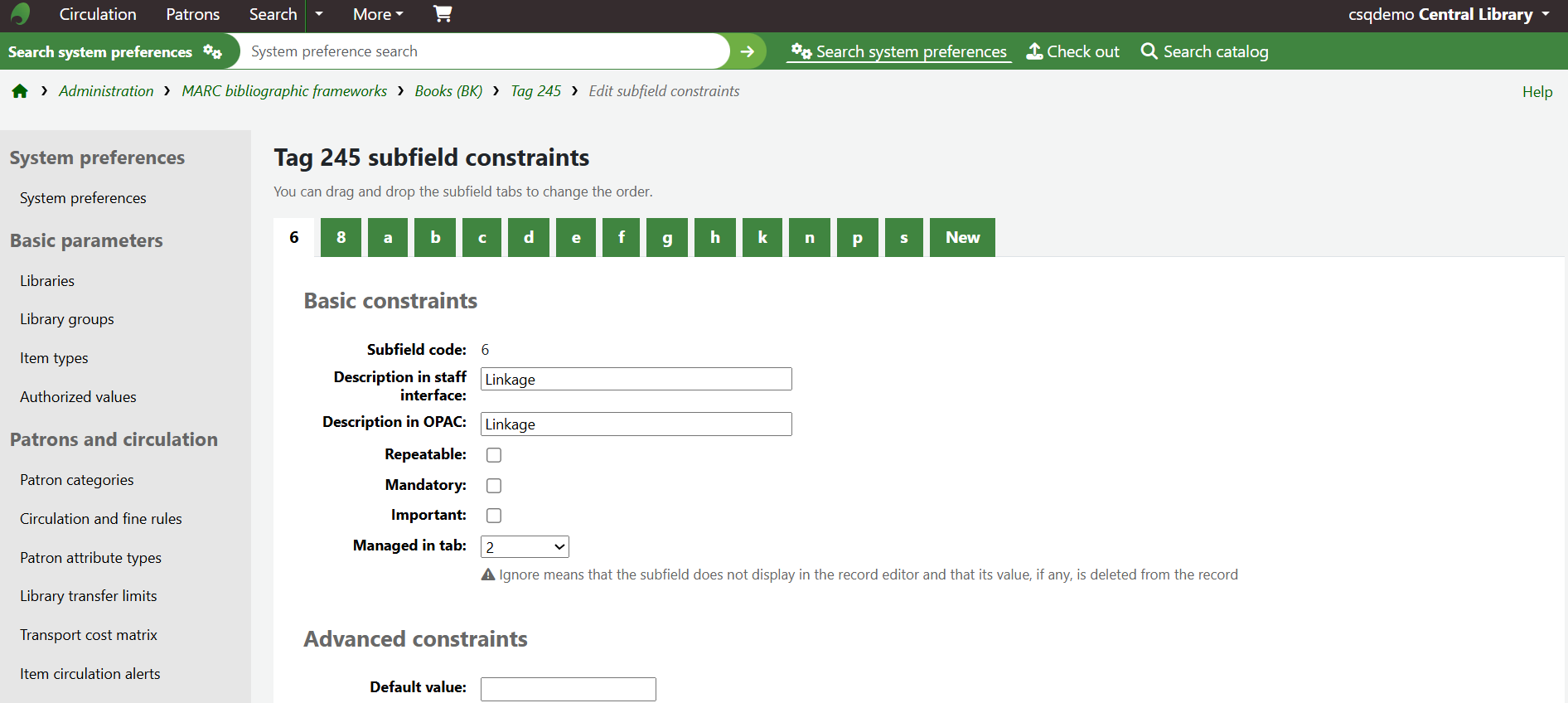The image size is (1568, 703).
Task: Click the Search catalog magnifier icon
Action: 1149,51
